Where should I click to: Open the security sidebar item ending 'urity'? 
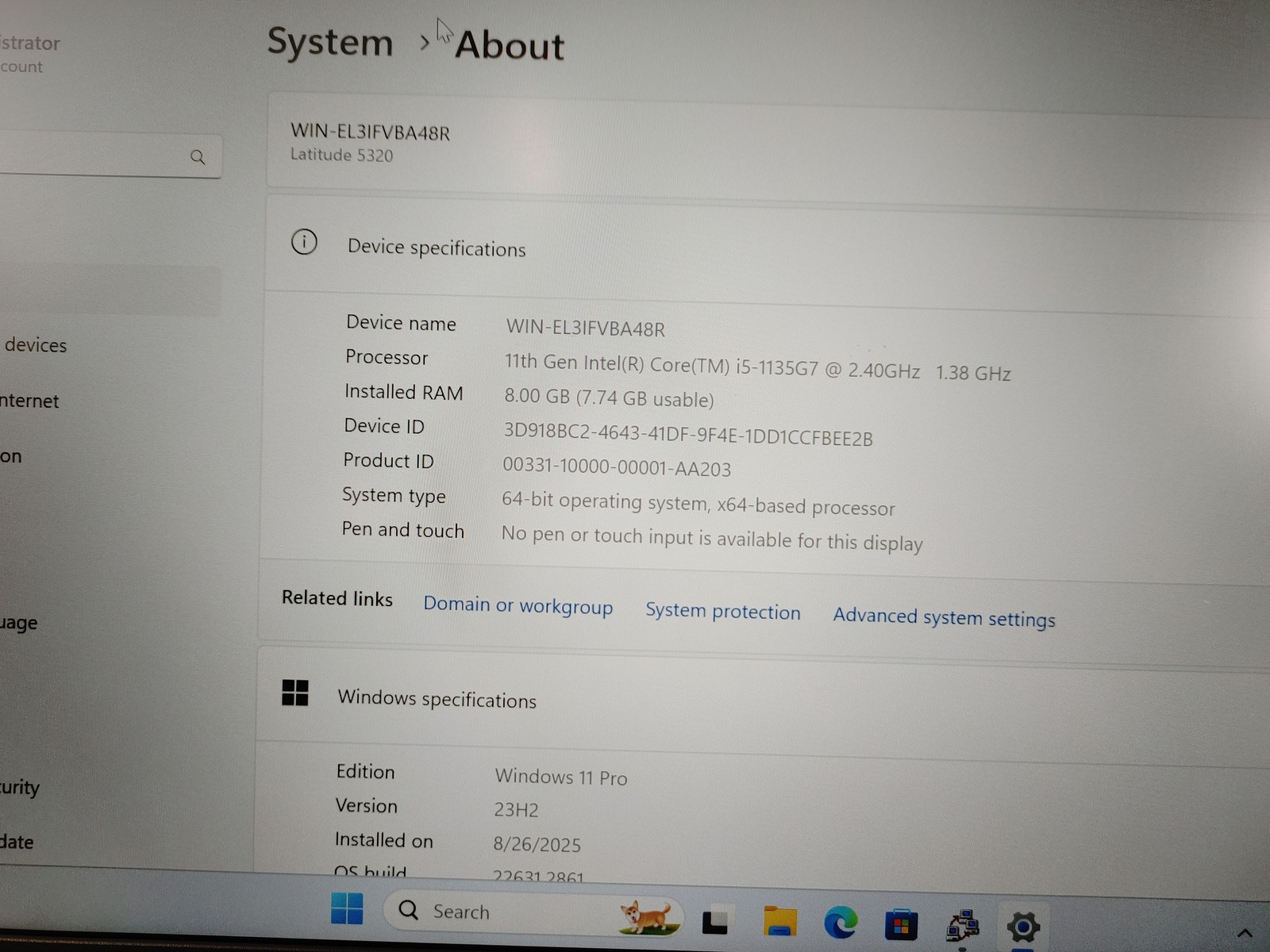click(20, 788)
